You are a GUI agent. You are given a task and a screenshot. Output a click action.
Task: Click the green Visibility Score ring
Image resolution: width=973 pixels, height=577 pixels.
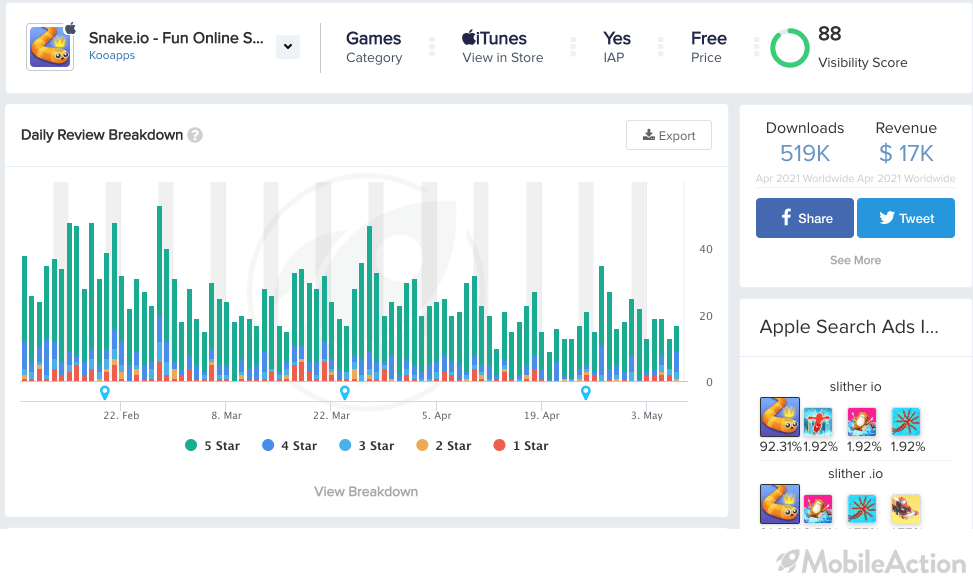pyautogui.click(x=790, y=48)
